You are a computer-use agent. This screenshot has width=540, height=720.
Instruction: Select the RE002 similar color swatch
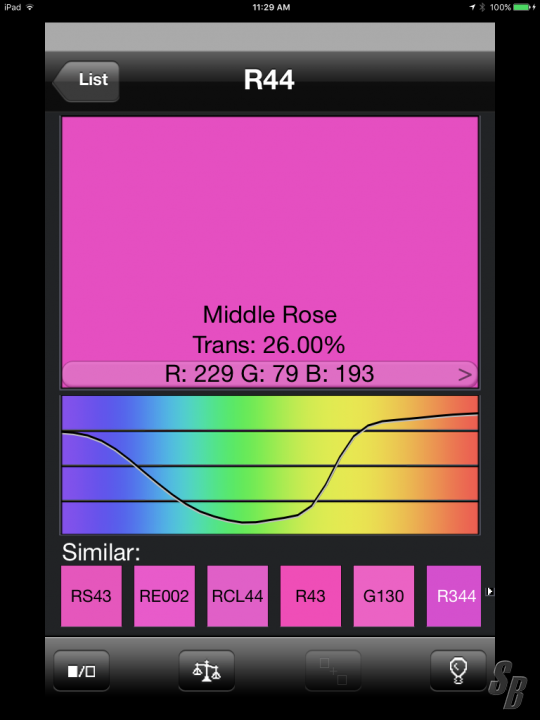[164, 596]
